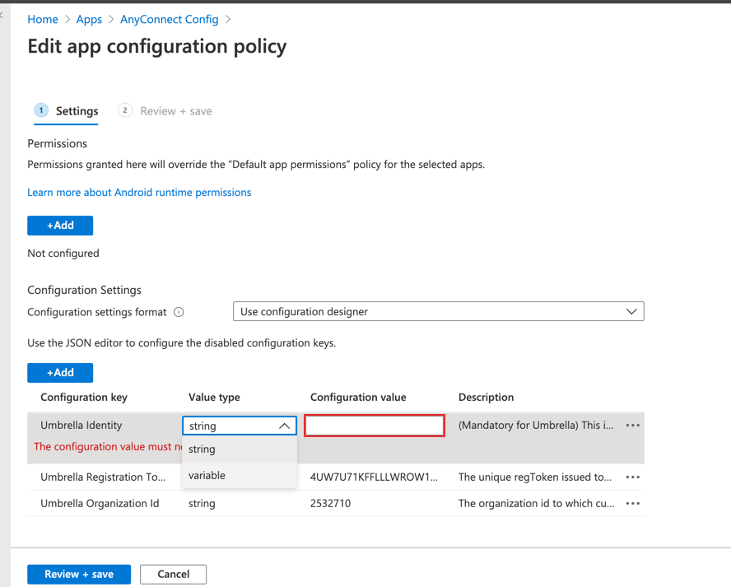
Task: Focus the empty Umbrella Identity configuration value field
Action: click(374, 426)
